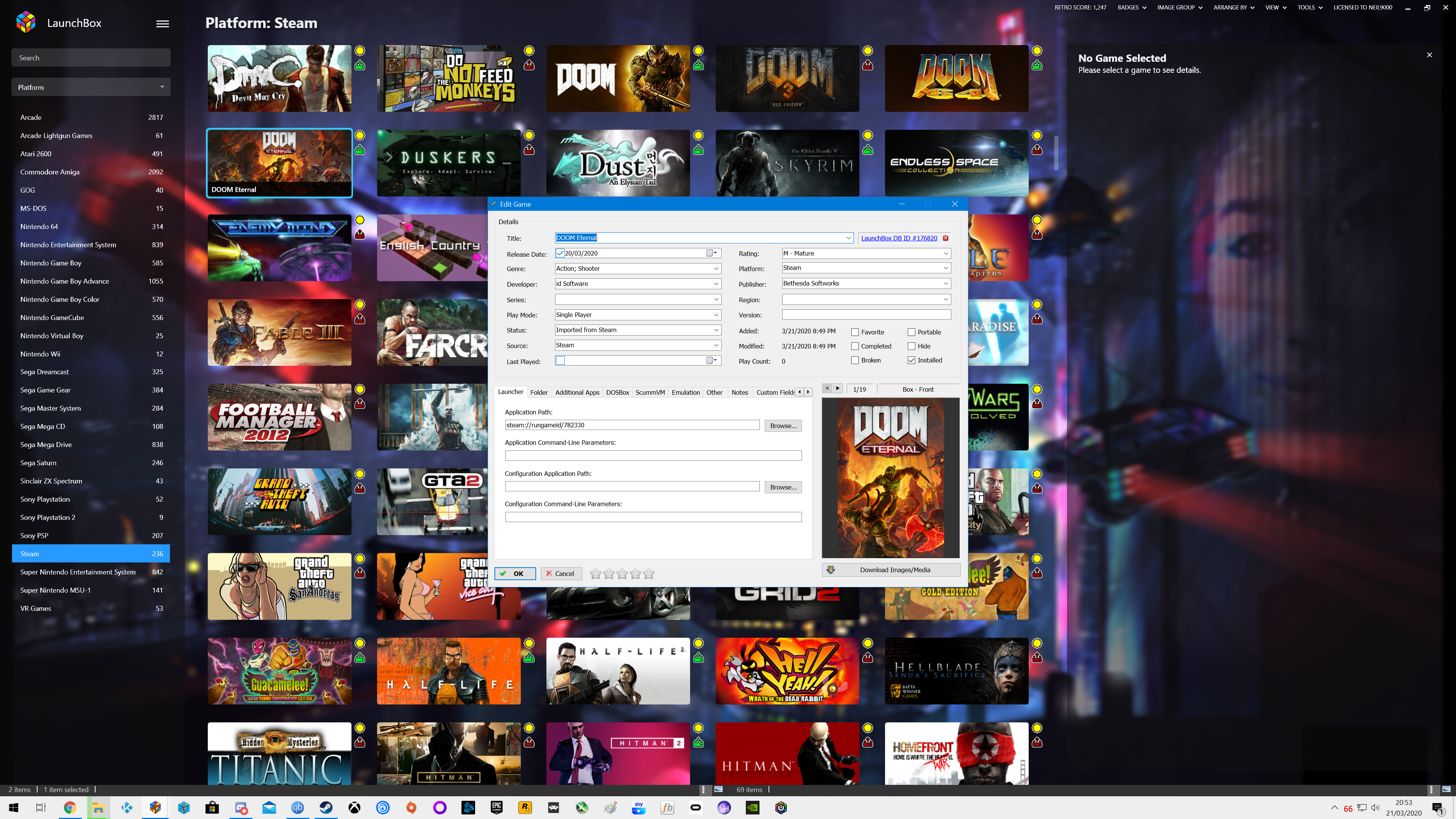Screen dimensions: 1456x819
Task: Expand the Genre dropdown
Action: [716, 268]
